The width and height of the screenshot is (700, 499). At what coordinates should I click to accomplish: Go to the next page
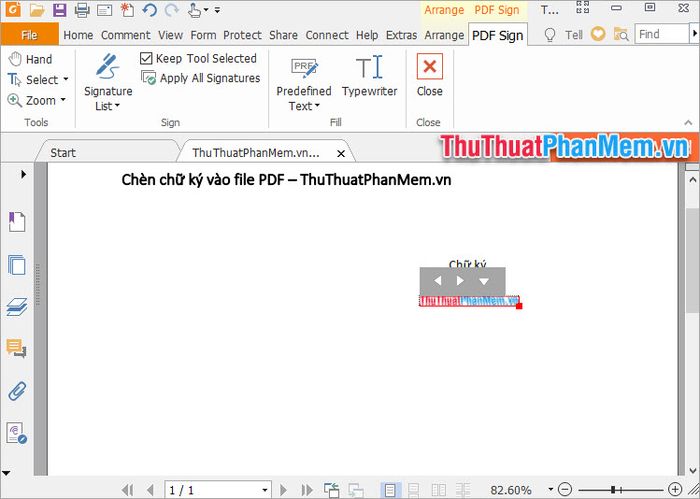pyautogui.click(x=283, y=490)
